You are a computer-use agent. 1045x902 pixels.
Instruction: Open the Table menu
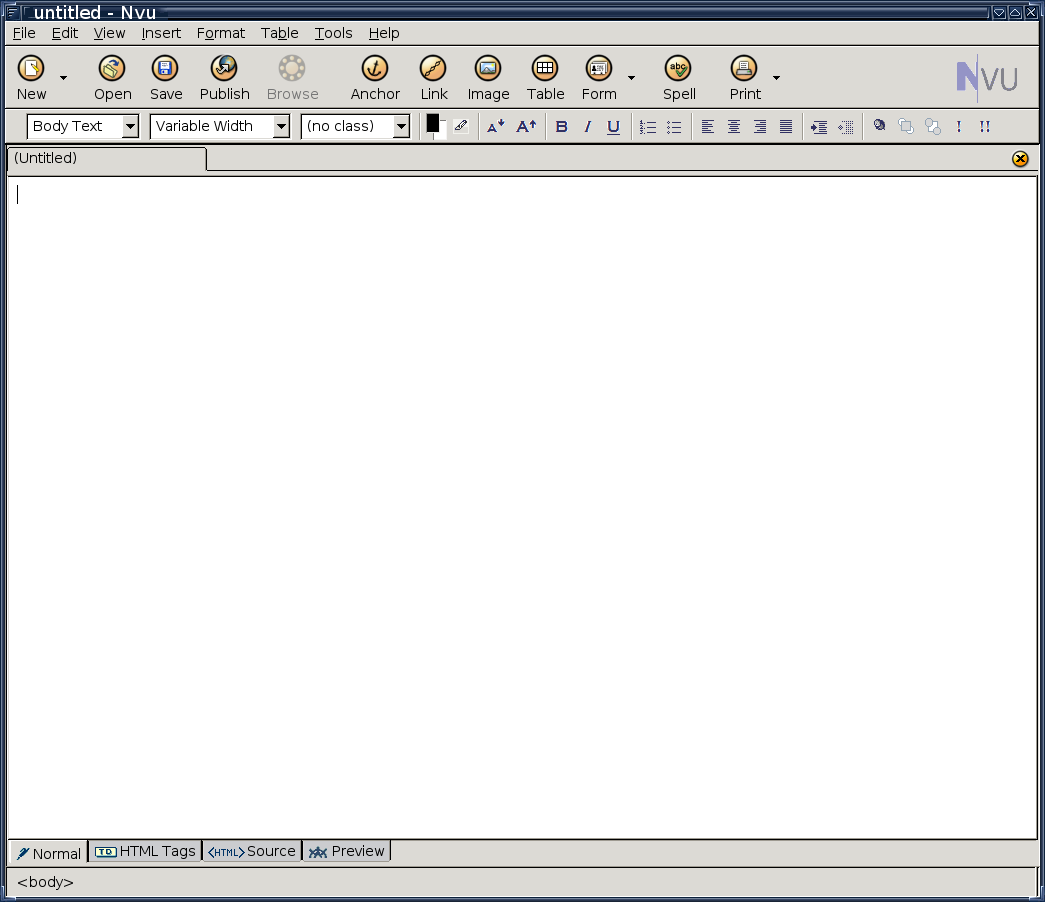click(x=279, y=33)
